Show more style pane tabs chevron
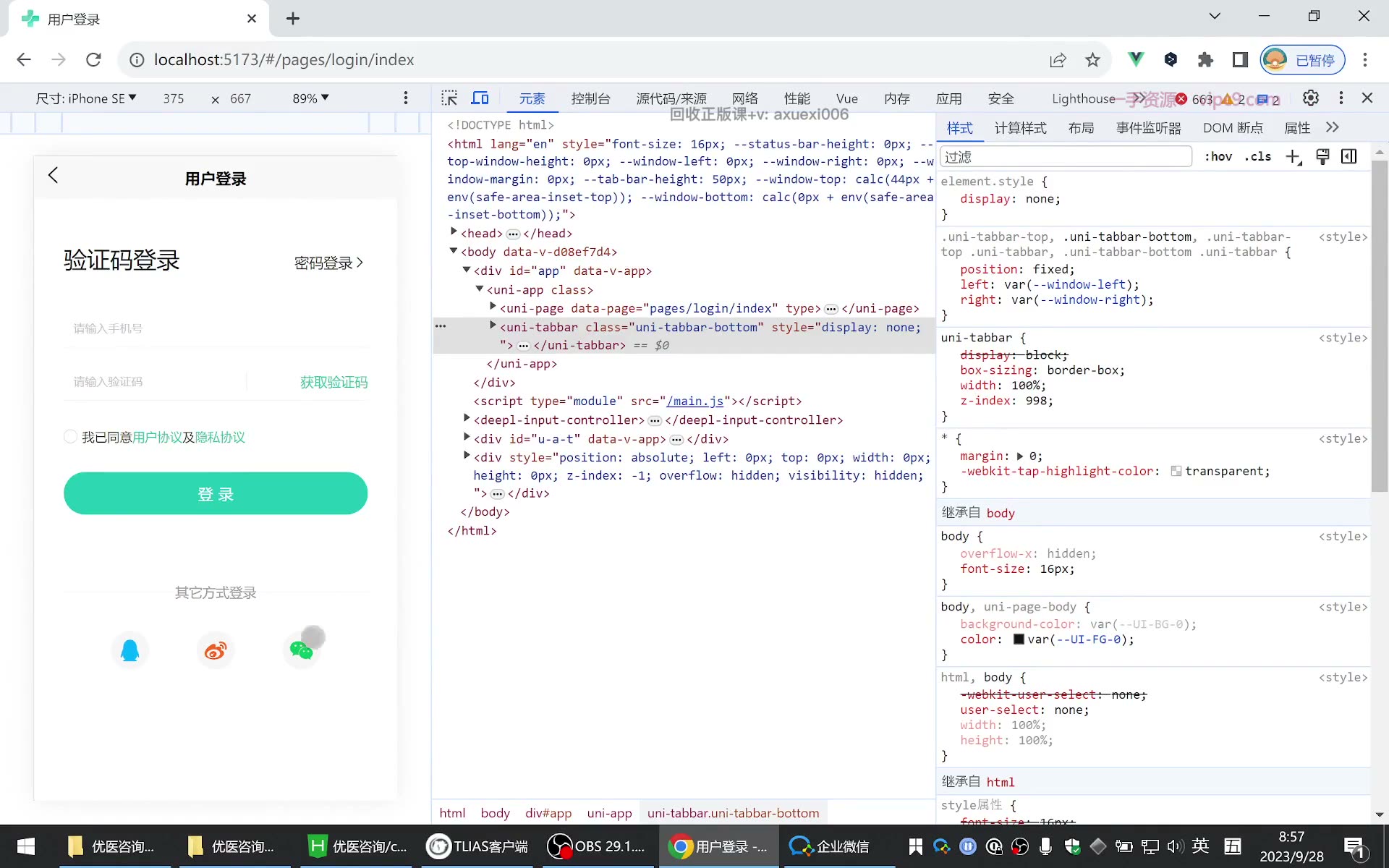The image size is (1389, 868). tap(1333, 127)
